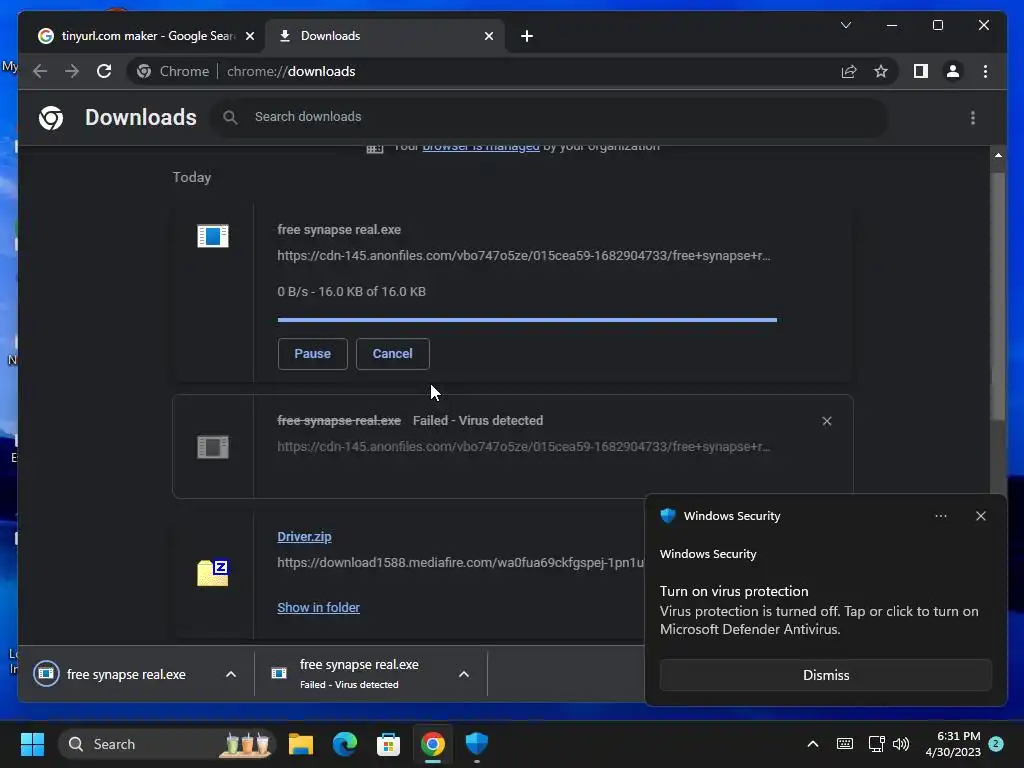The image size is (1024, 768).
Task: Select the Downloads tab
Action: click(385, 36)
